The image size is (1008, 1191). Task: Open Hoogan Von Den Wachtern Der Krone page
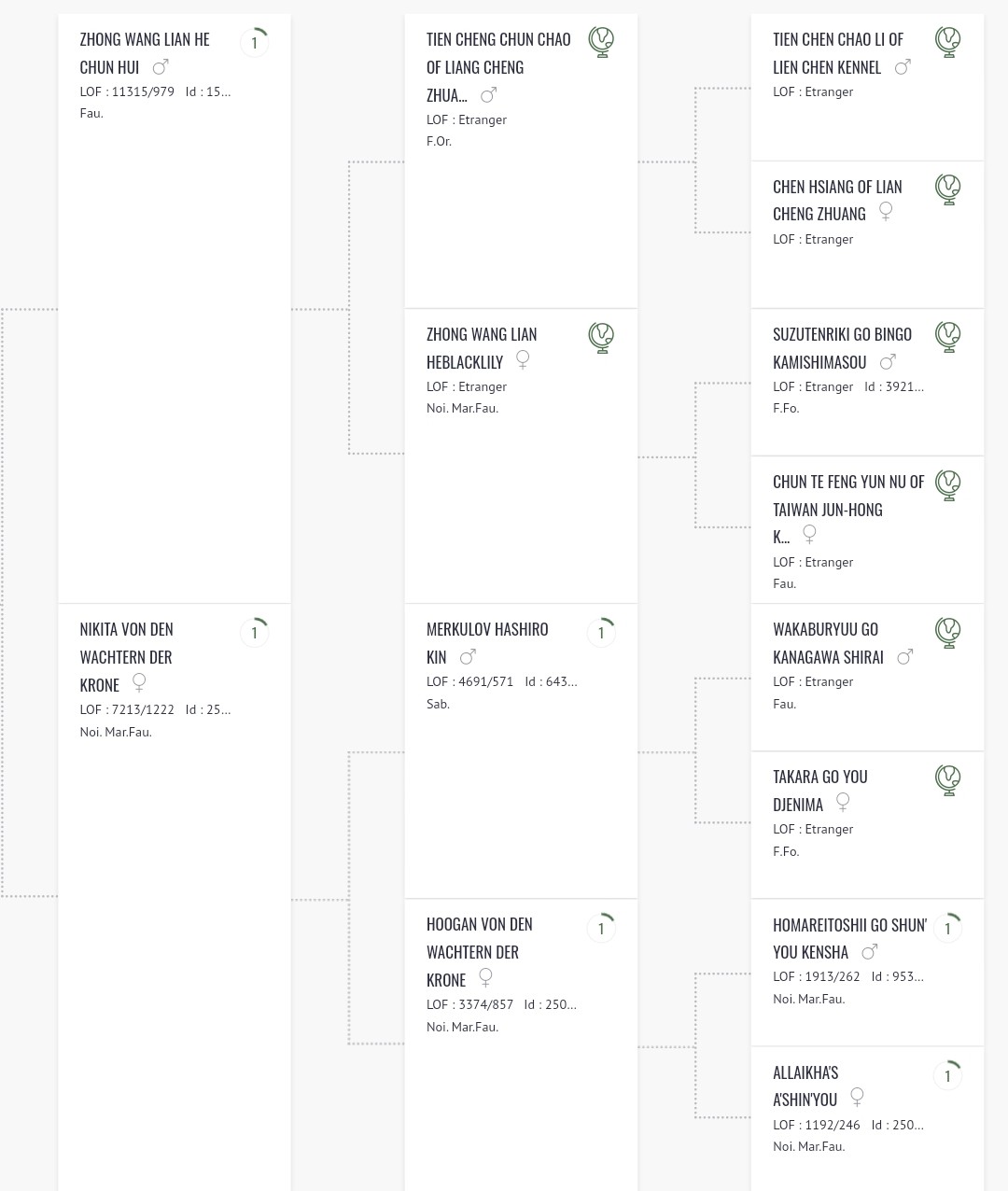pyautogui.click(x=480, y=952)
